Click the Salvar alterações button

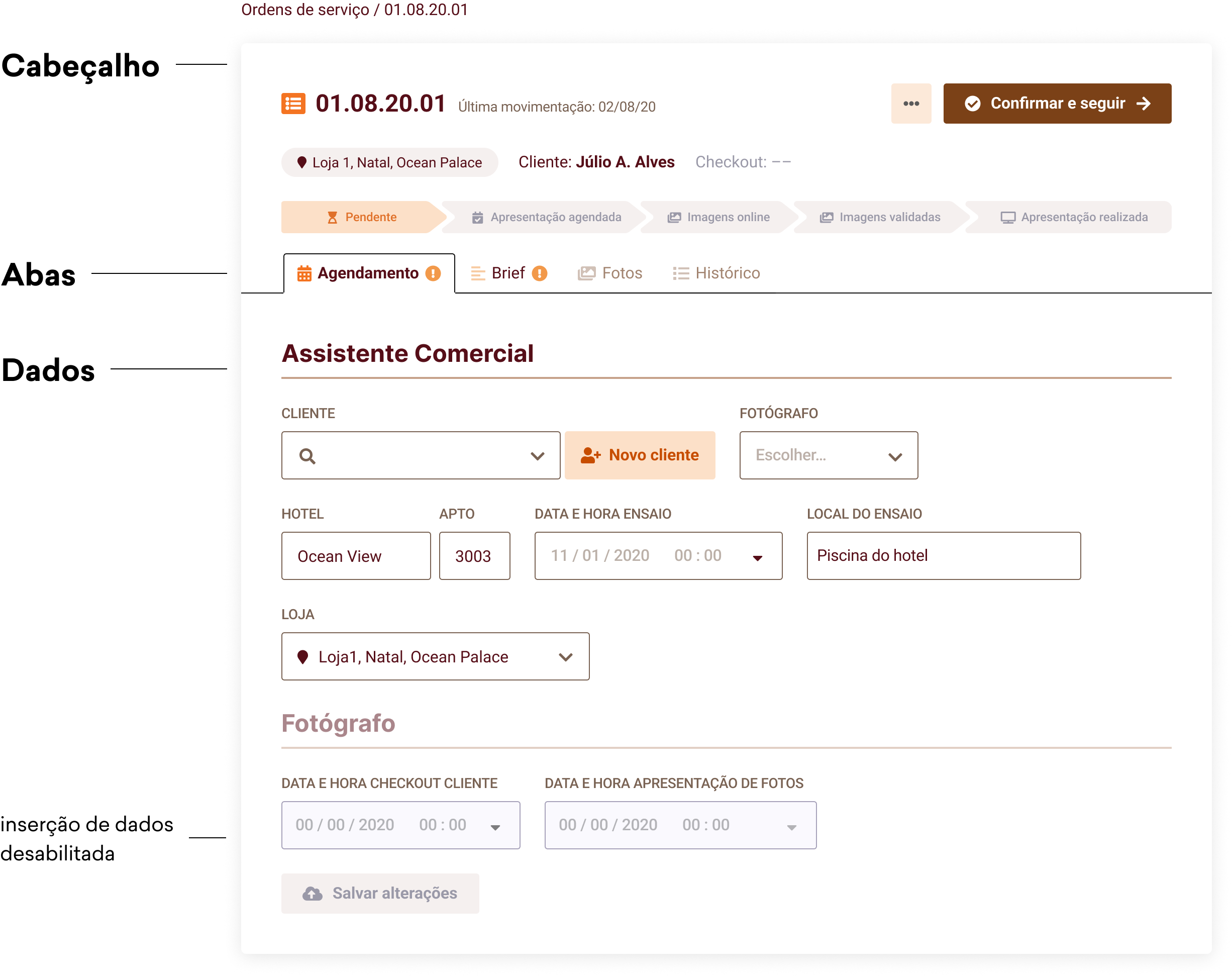pos(380,893)
